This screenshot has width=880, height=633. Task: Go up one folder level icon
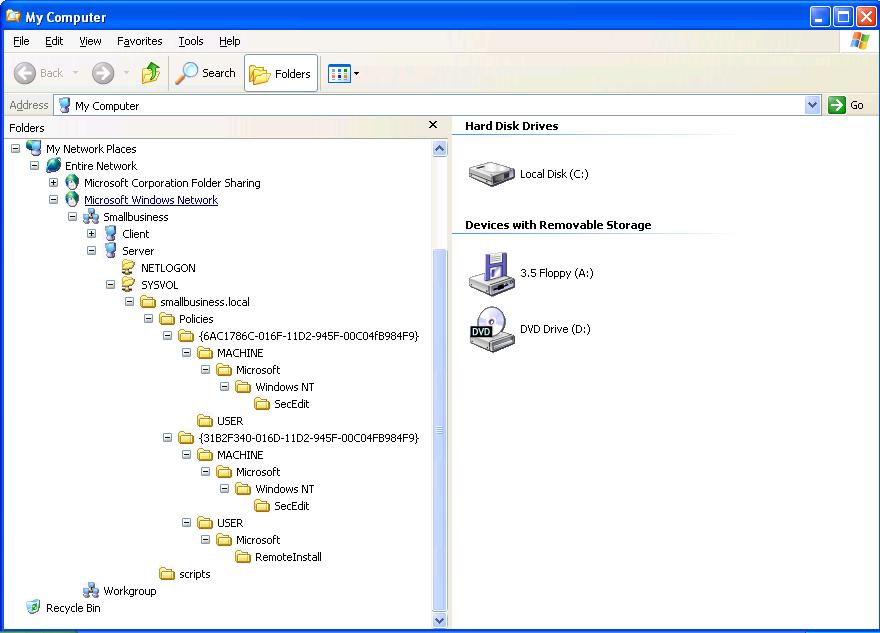coord(150,73)
